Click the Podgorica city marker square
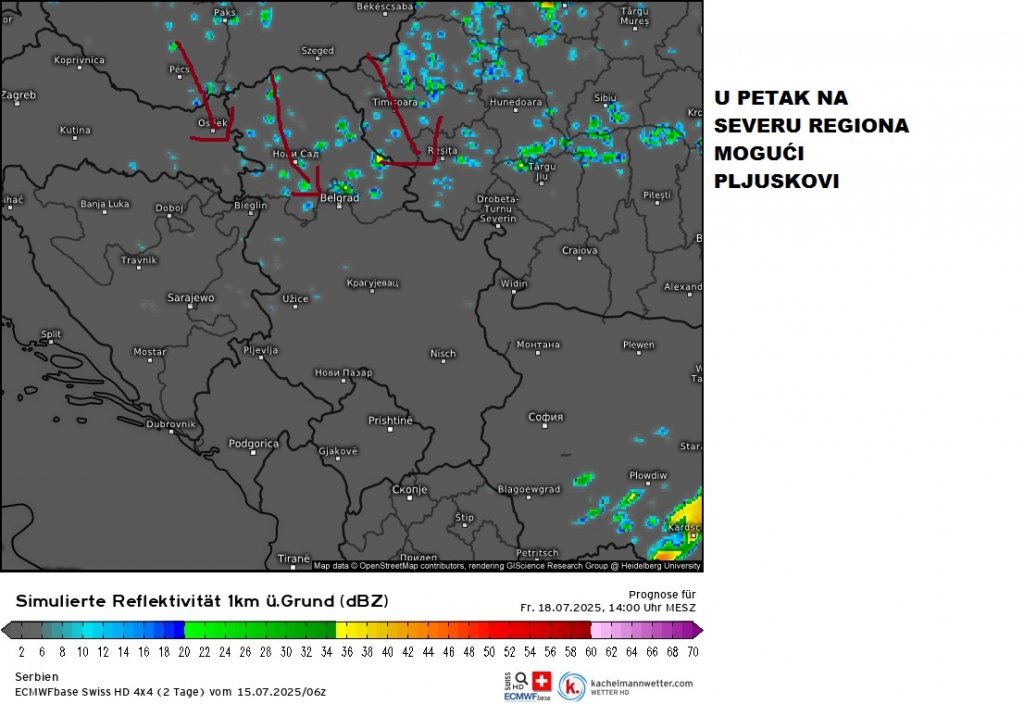 pyautogui.click(x=253, y=452)
